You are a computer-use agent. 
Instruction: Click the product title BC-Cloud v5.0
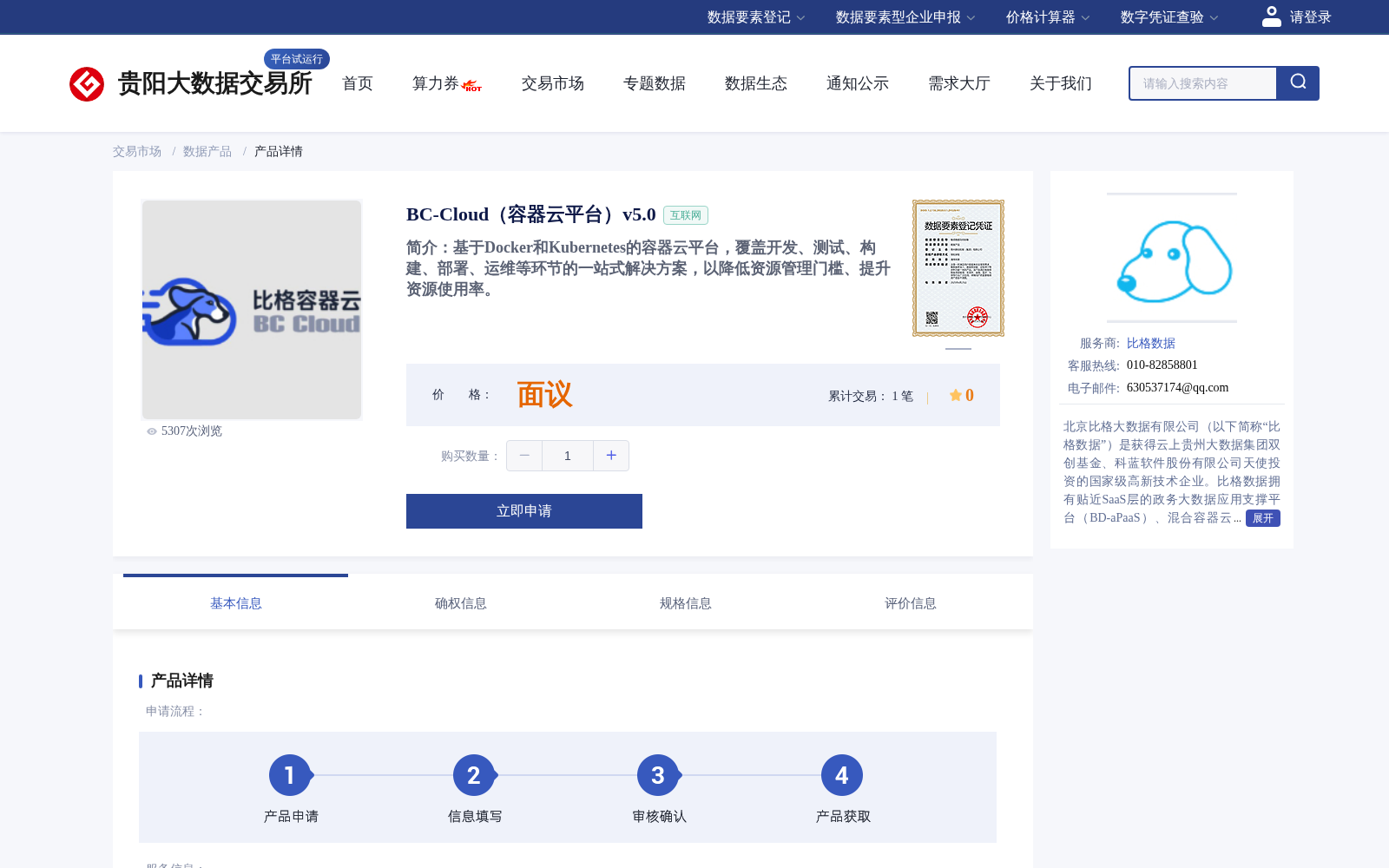click(x=530, y=214)
